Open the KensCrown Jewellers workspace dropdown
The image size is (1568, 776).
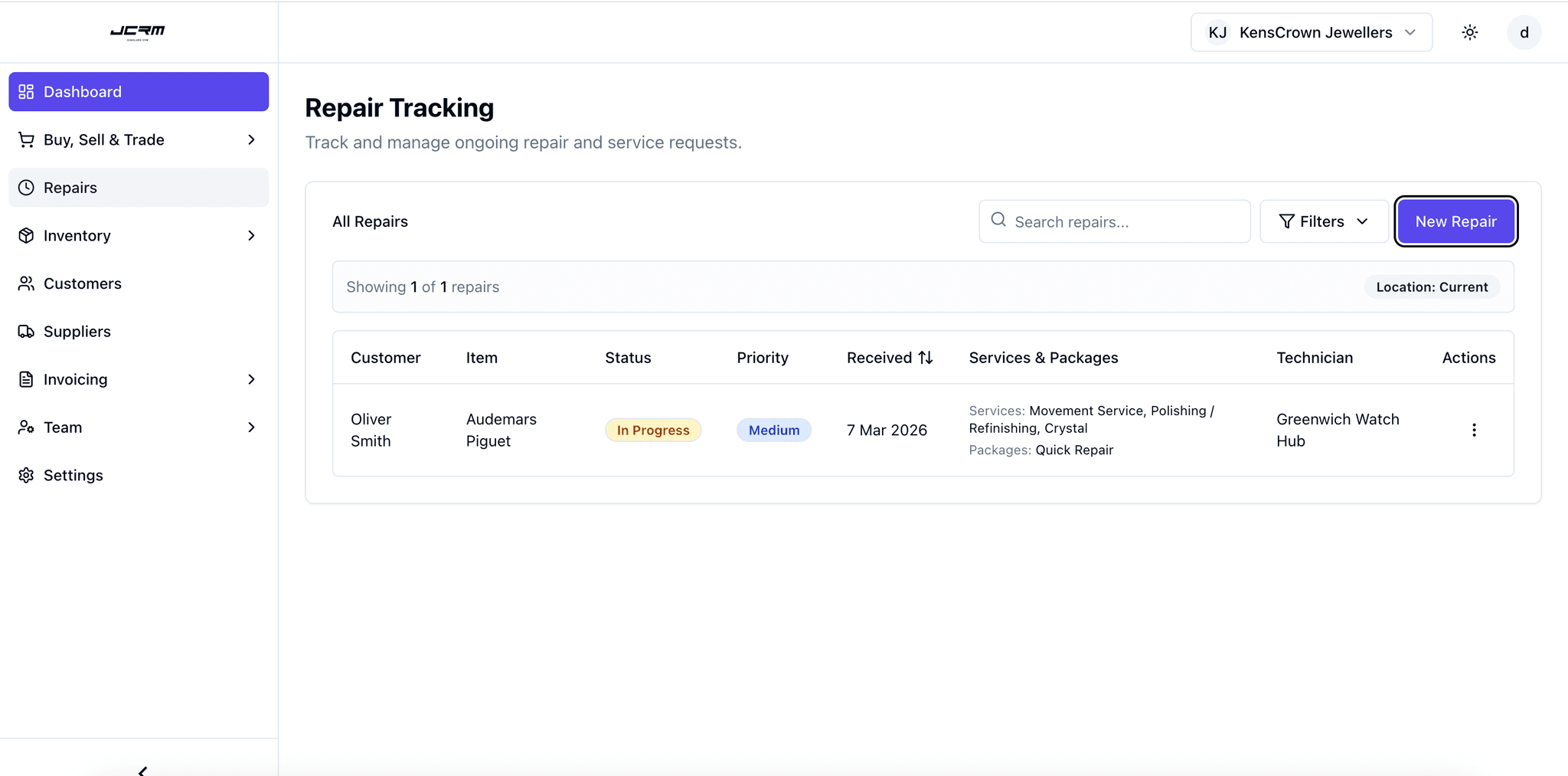[1312, 32]
